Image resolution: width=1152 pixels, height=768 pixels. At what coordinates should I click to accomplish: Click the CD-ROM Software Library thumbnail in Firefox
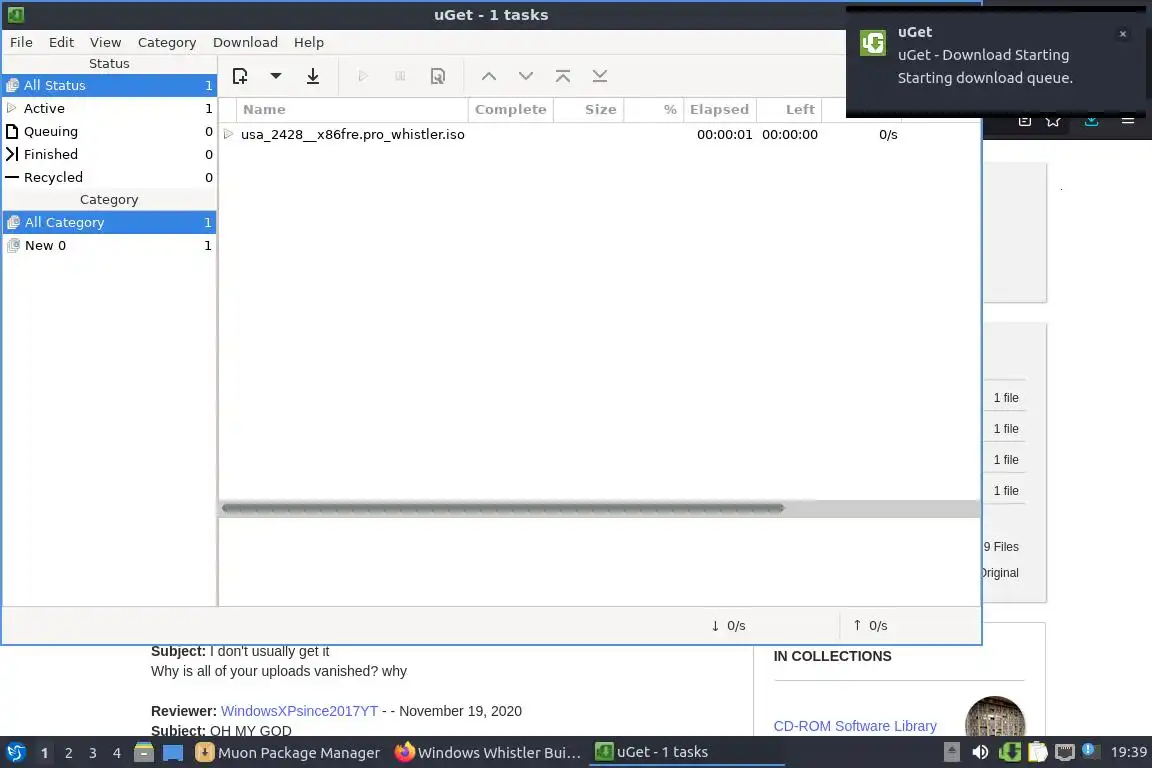tap(995, 717)
